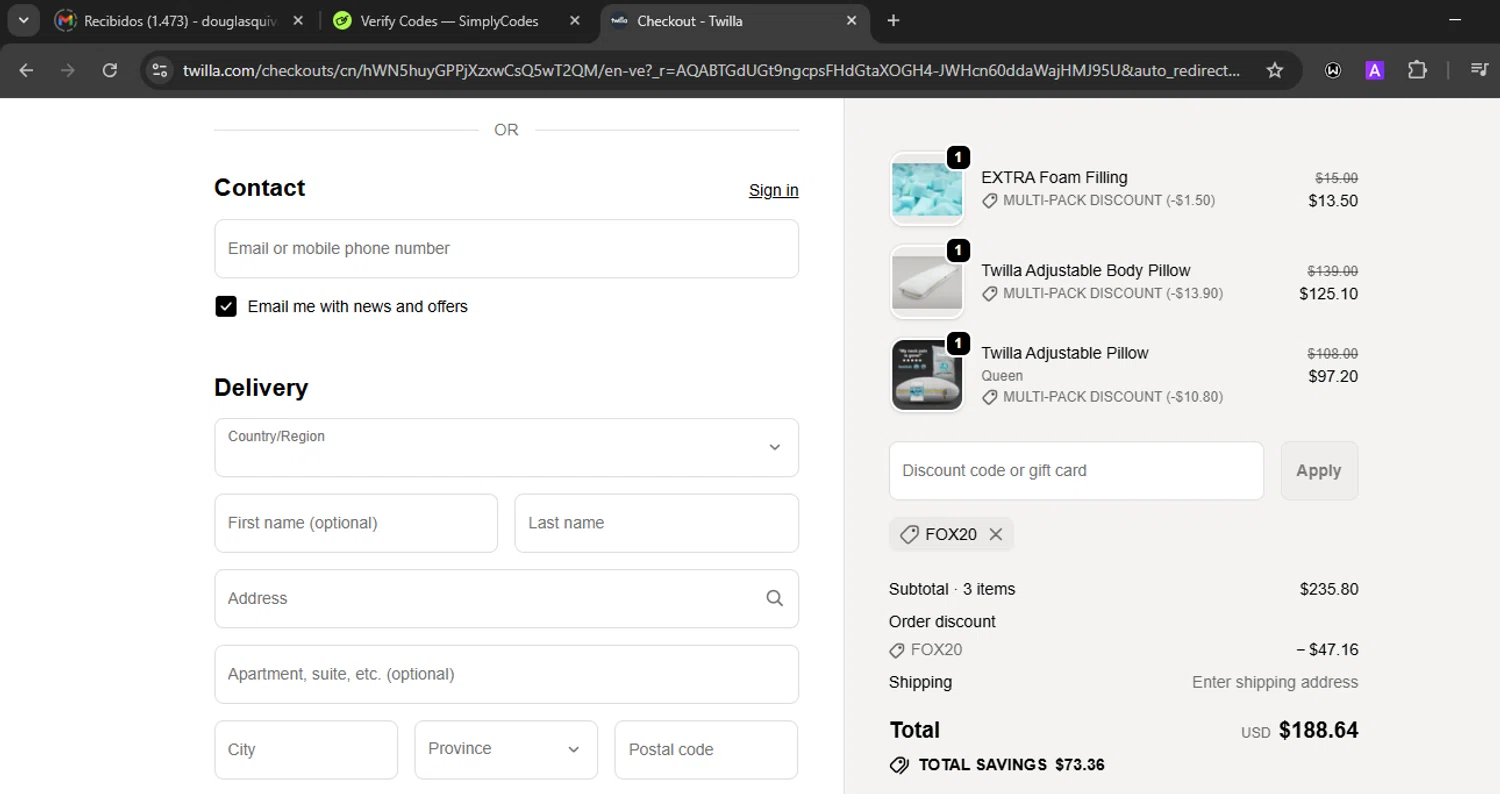Bookmark this page with the star icon
The width and height of the screenshot is (1500, 794).
pyautogui.click(x=1274, y=70)
